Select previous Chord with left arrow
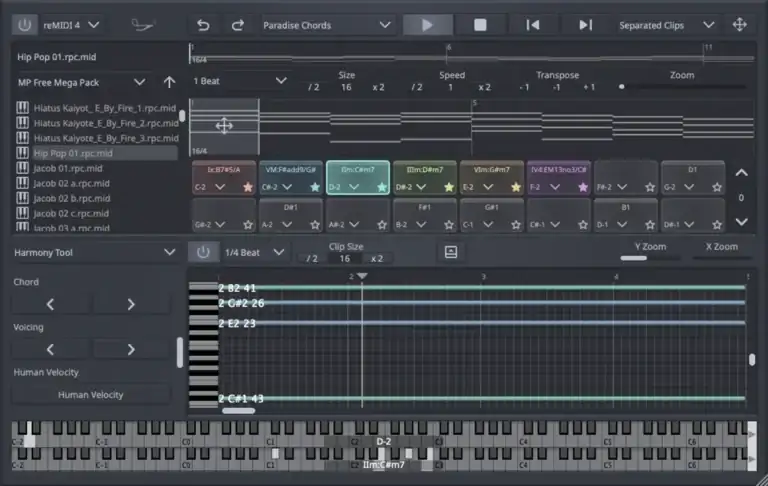Viewport: 768px width, 486px height. (50, 304)
